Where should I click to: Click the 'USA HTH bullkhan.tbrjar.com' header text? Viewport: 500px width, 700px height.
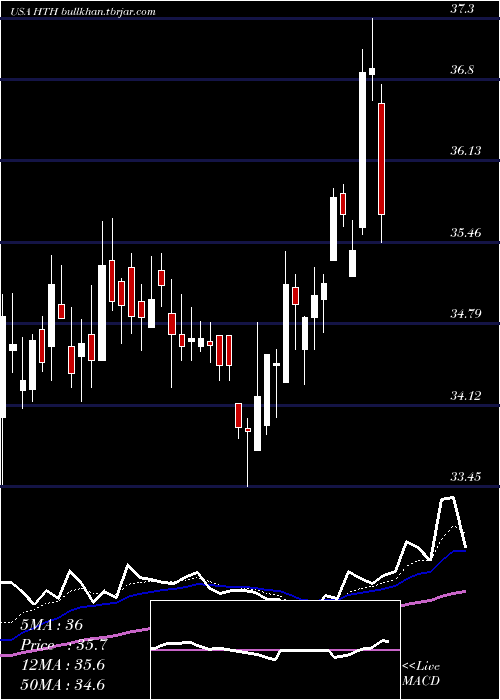coord(82,11)
